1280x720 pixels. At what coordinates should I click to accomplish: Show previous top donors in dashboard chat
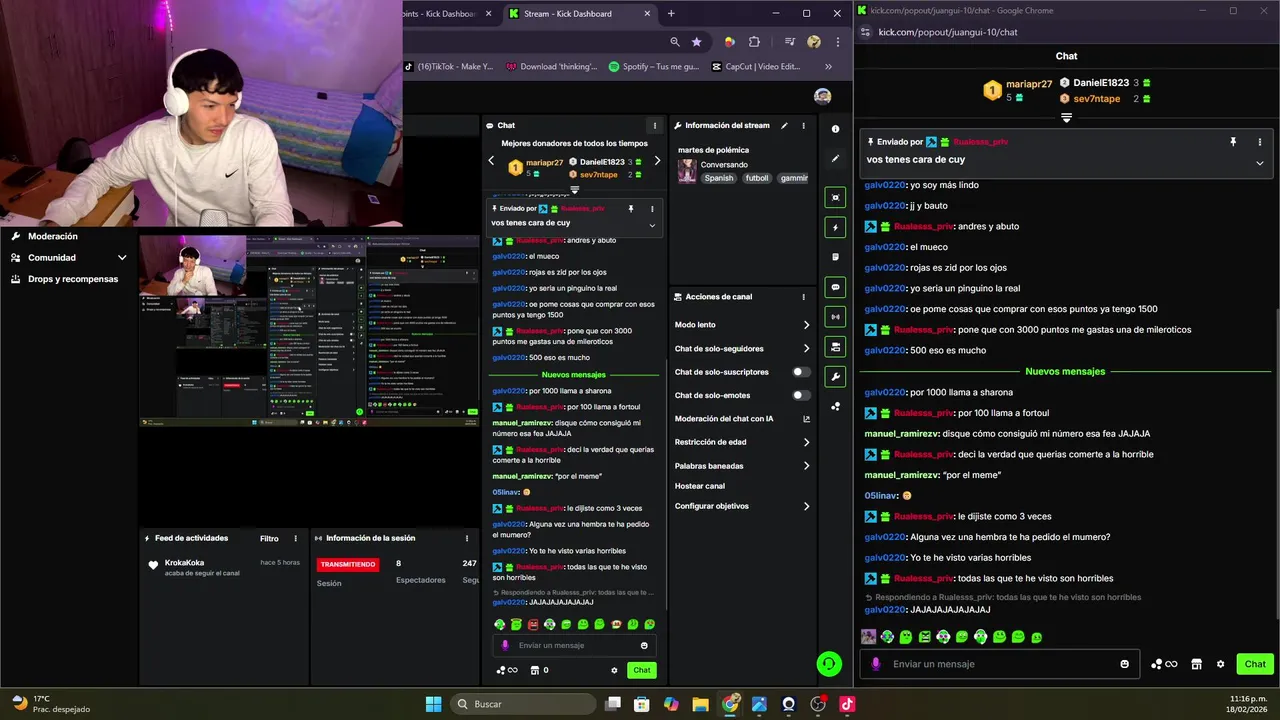491,161
